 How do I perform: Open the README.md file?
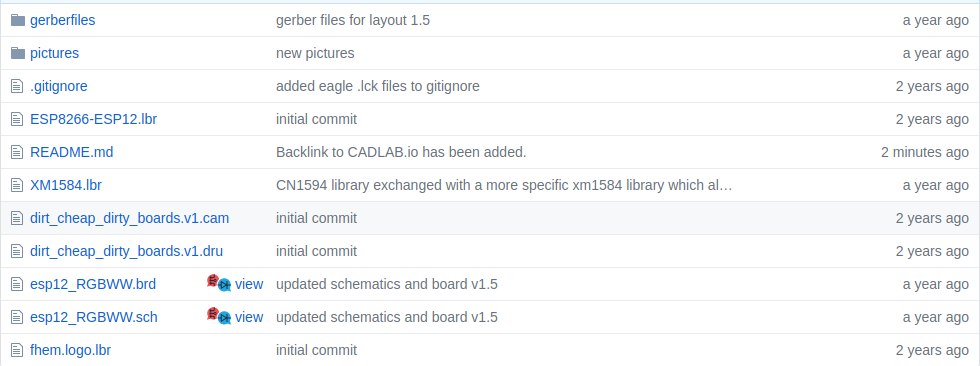click(x=71, y=152)
